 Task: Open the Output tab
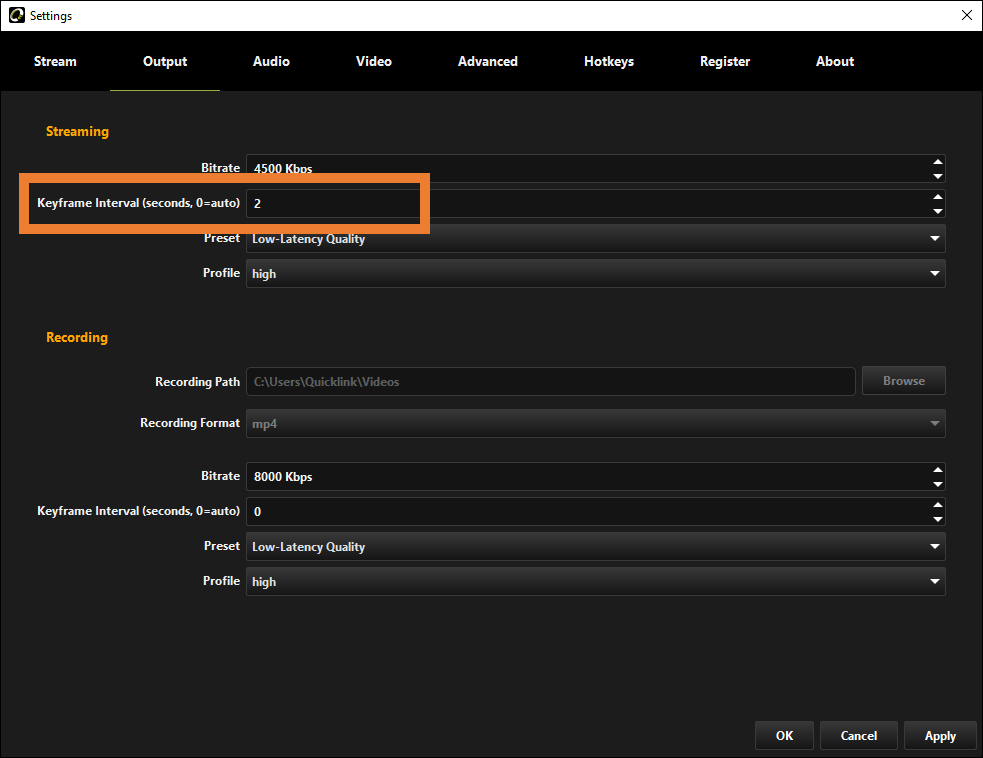click(165, 61)
